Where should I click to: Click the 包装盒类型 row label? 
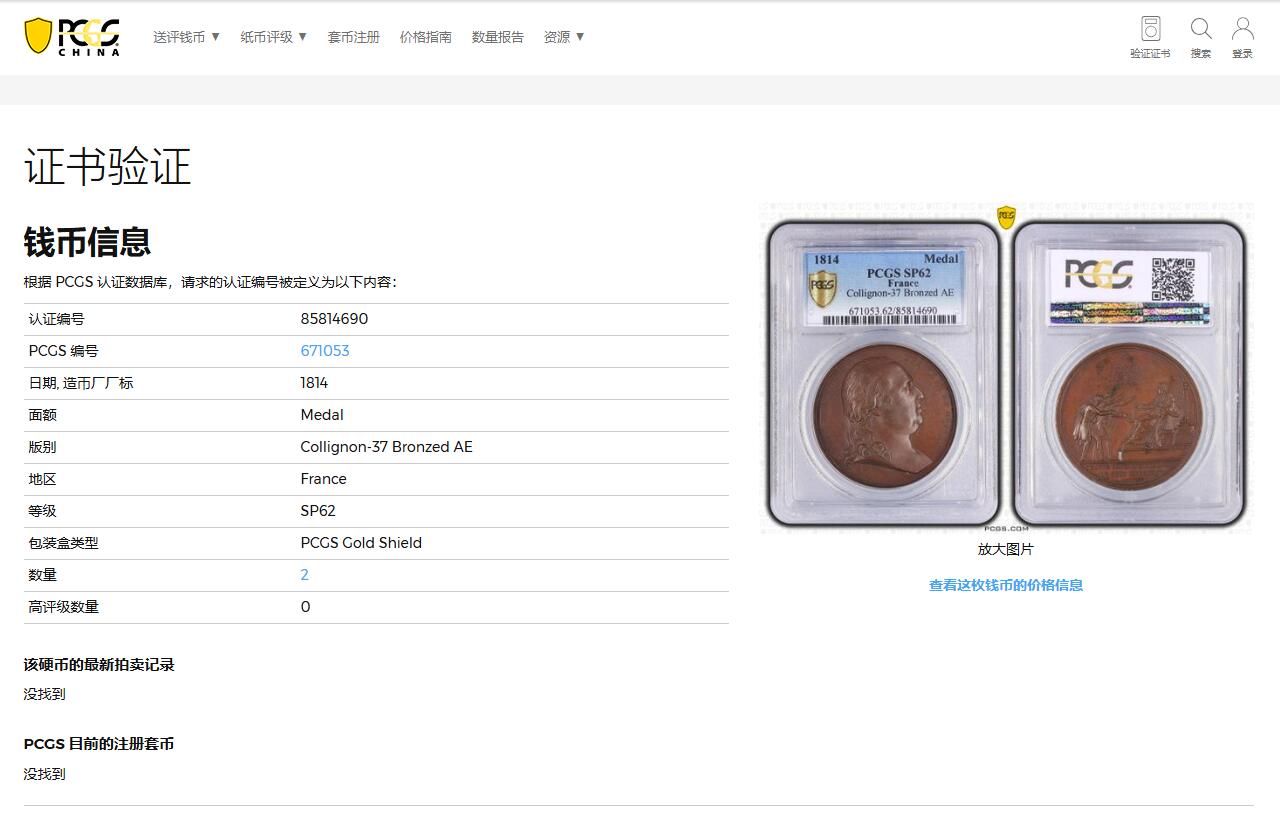[x=63, y=543]
